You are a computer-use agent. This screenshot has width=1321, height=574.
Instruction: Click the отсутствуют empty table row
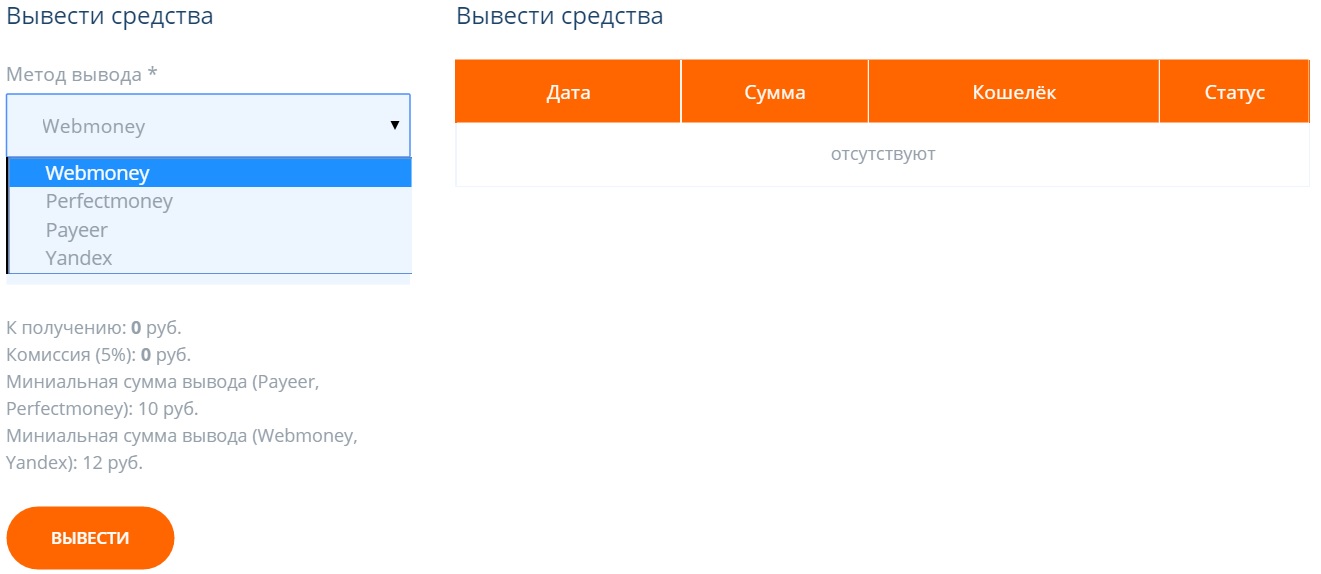click(x=883, y=155)
